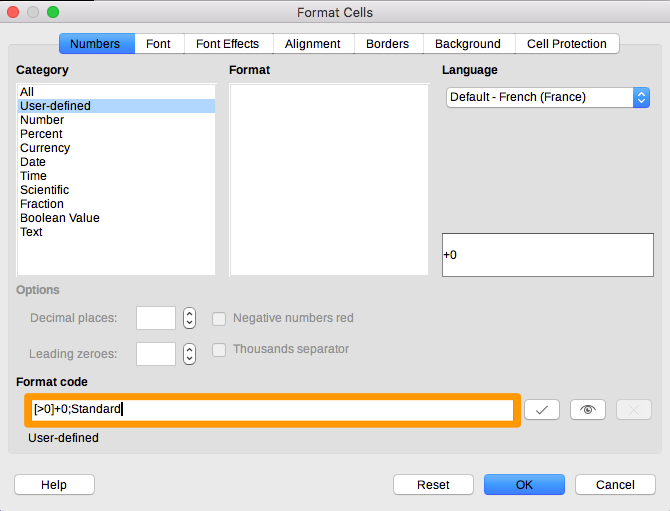This screenshot has width=670, height=511.
Task: Toggle the Negative numbers red checkbox
Action: [x=219, y=318]
